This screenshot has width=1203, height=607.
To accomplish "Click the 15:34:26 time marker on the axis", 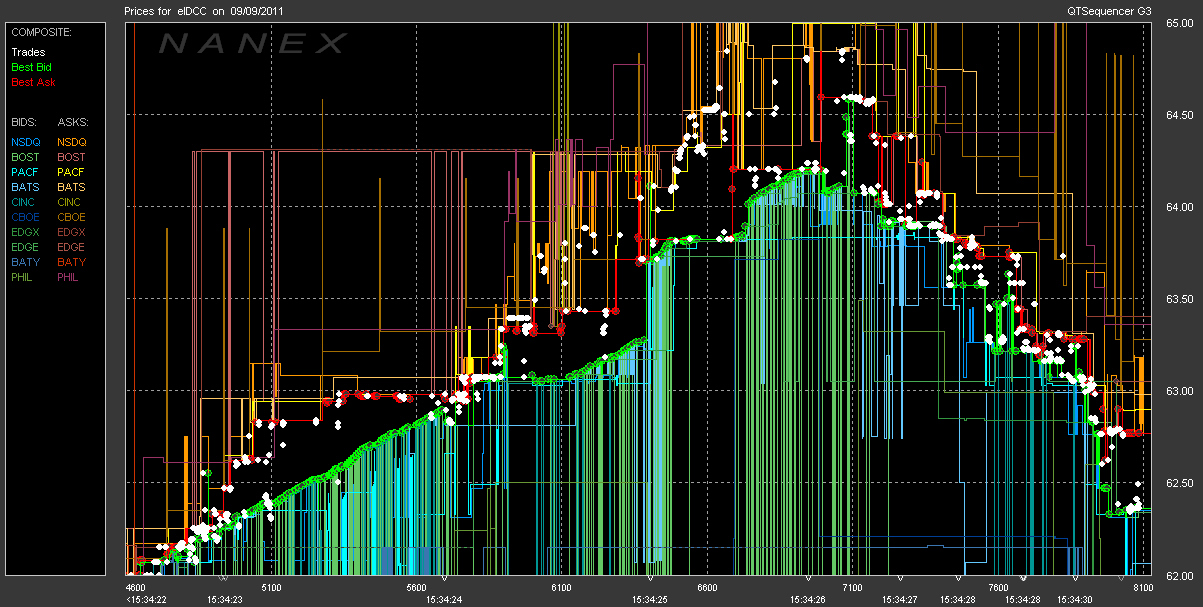I will pos(807,599).
